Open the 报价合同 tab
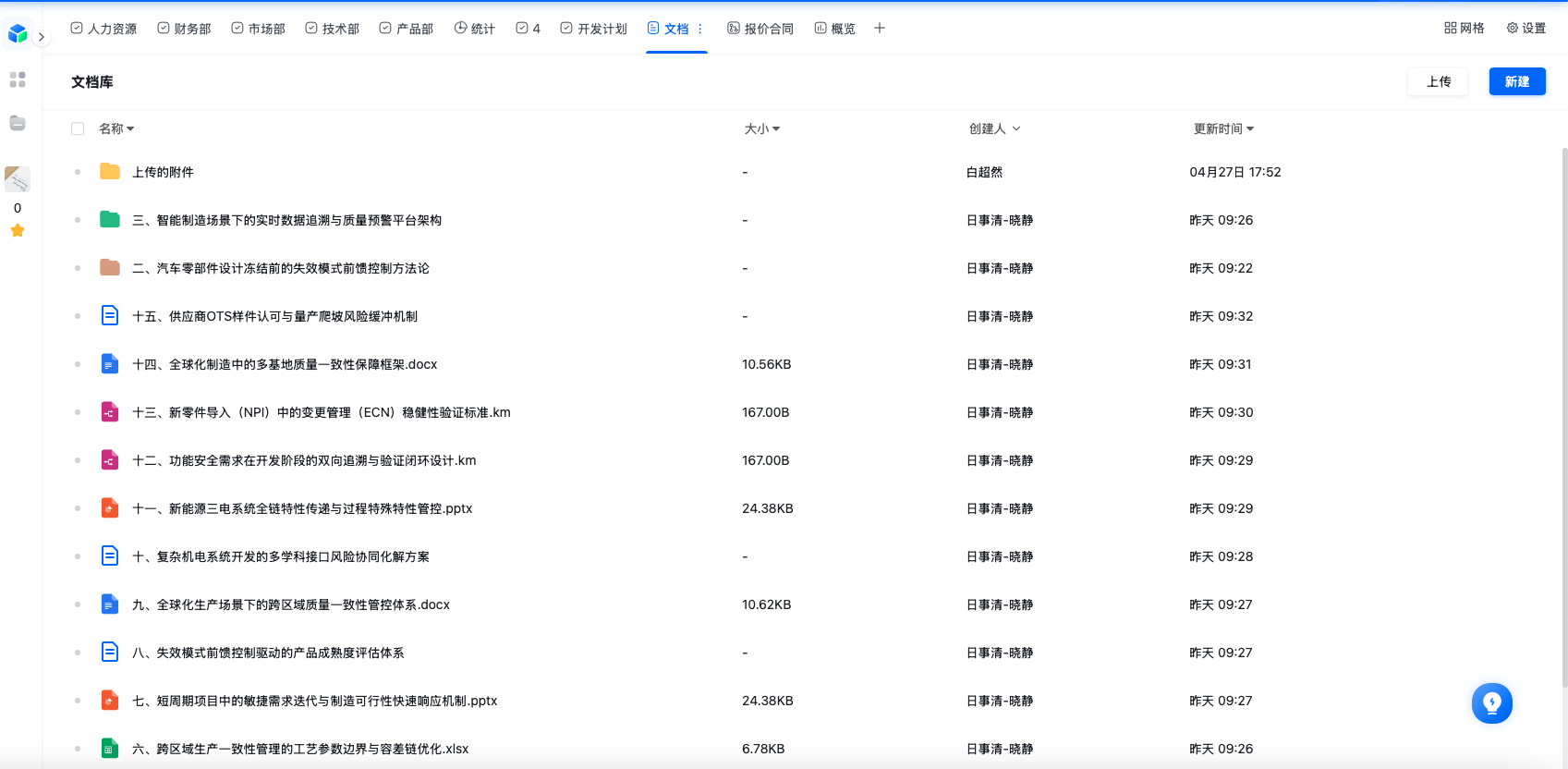 [x=760, y=29]
